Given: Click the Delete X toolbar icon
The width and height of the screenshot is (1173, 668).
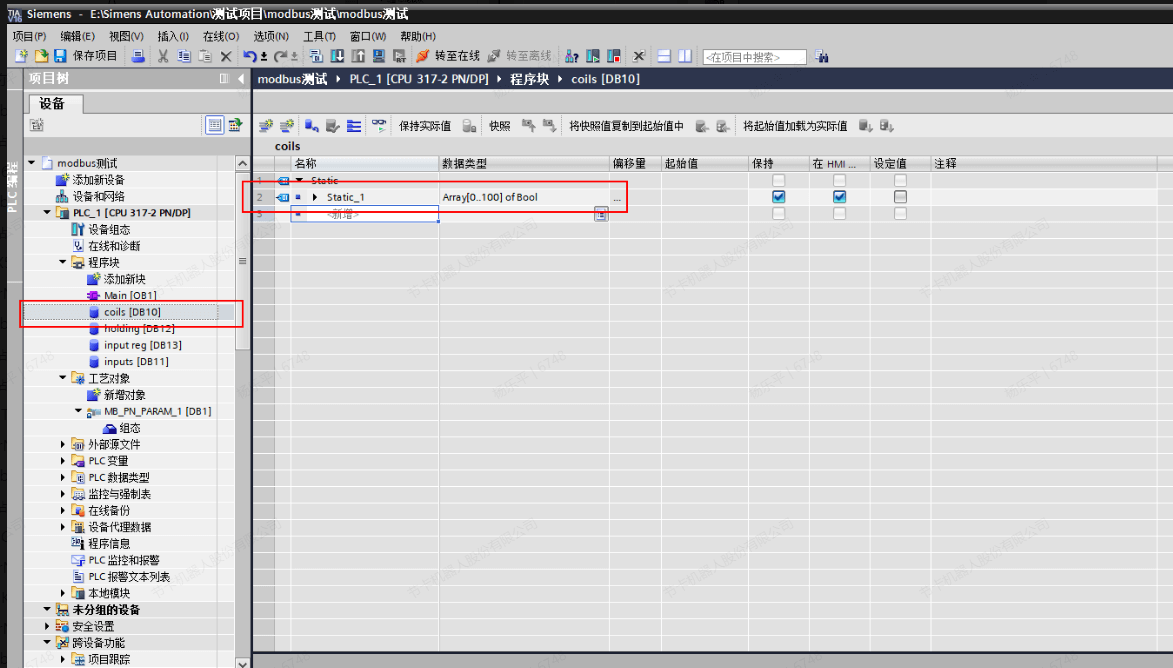Looking at the screenshot, I should 226,56.
